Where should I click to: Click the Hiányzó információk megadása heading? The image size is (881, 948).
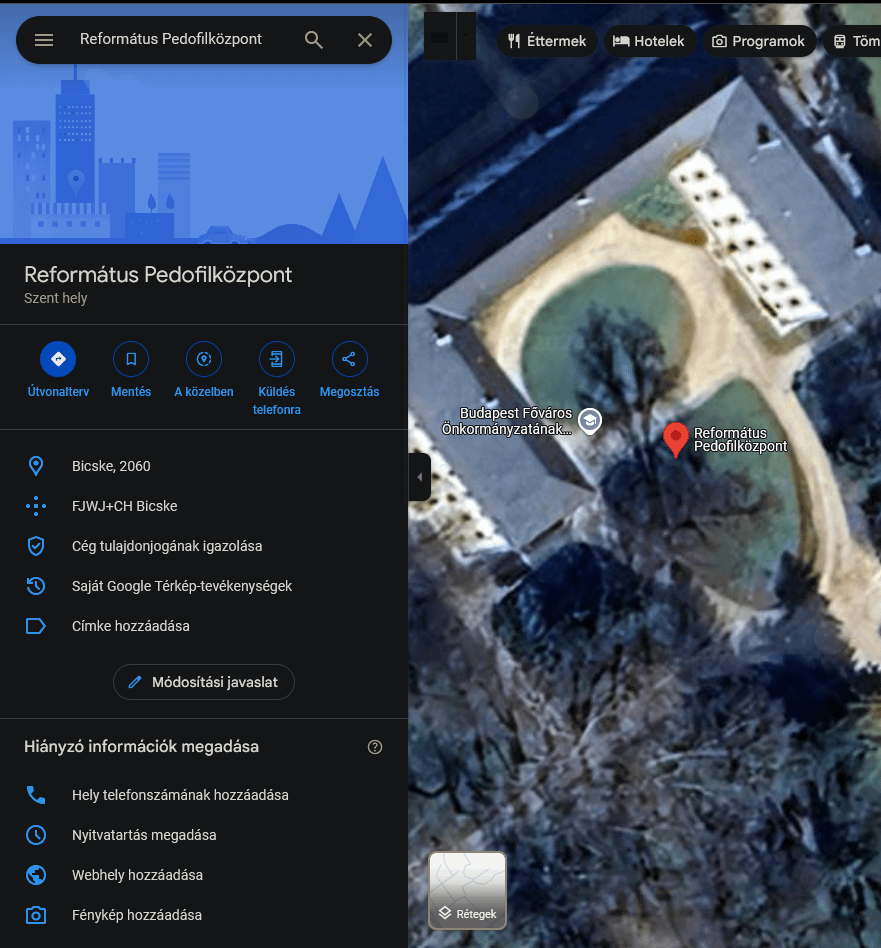coord(141,747)
